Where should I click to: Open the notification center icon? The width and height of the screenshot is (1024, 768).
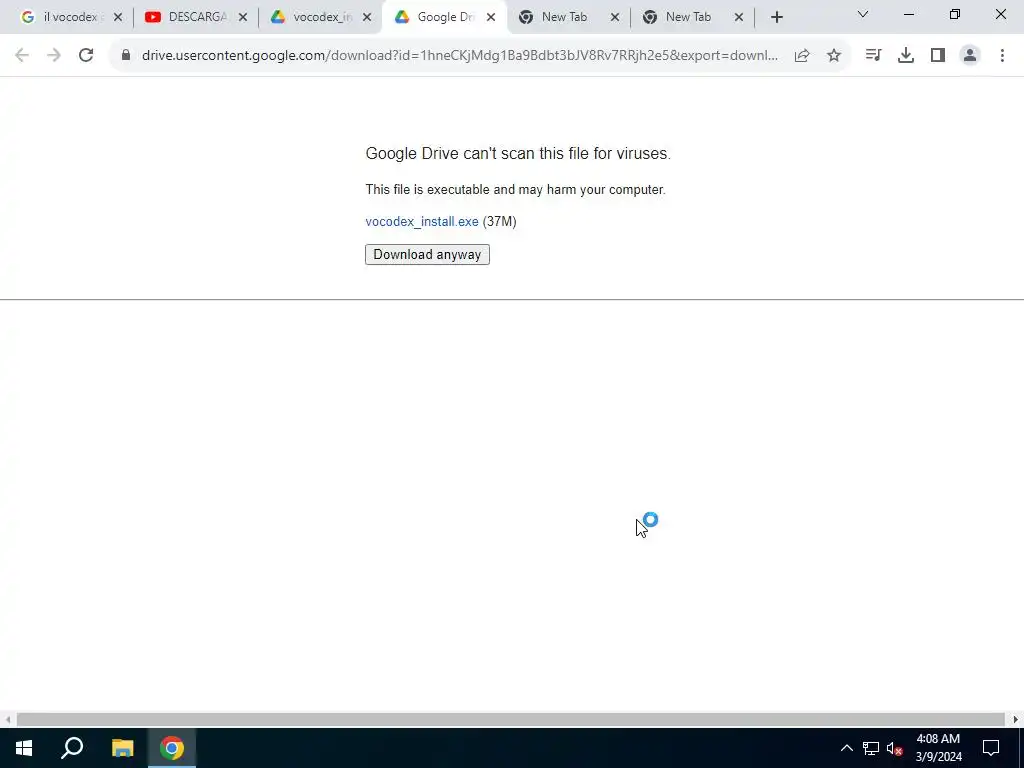[991, 748]
